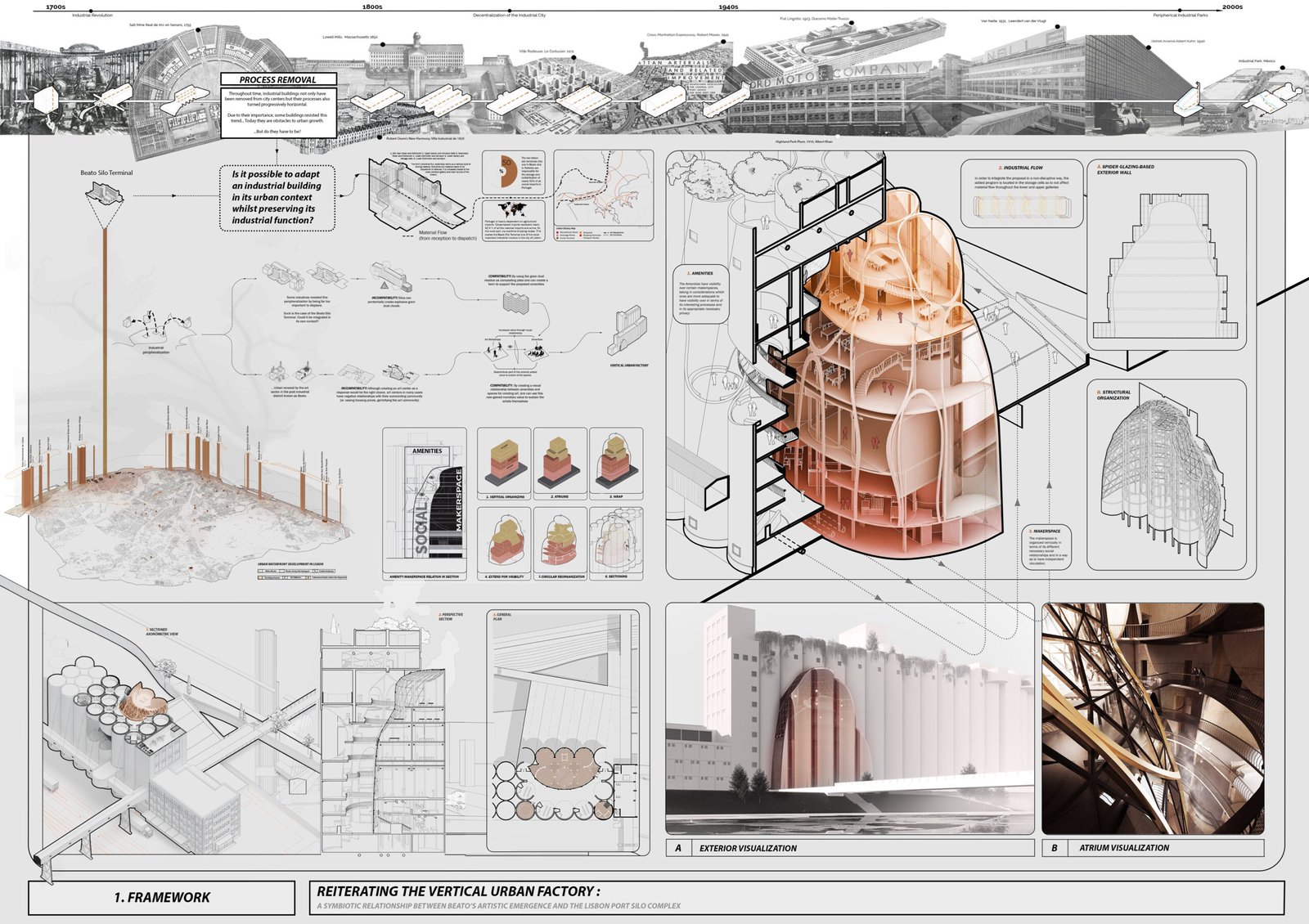Open the Atrium Visualization render image
The height and width of the screenshot is (924, 1309).
click(1153, 720)
